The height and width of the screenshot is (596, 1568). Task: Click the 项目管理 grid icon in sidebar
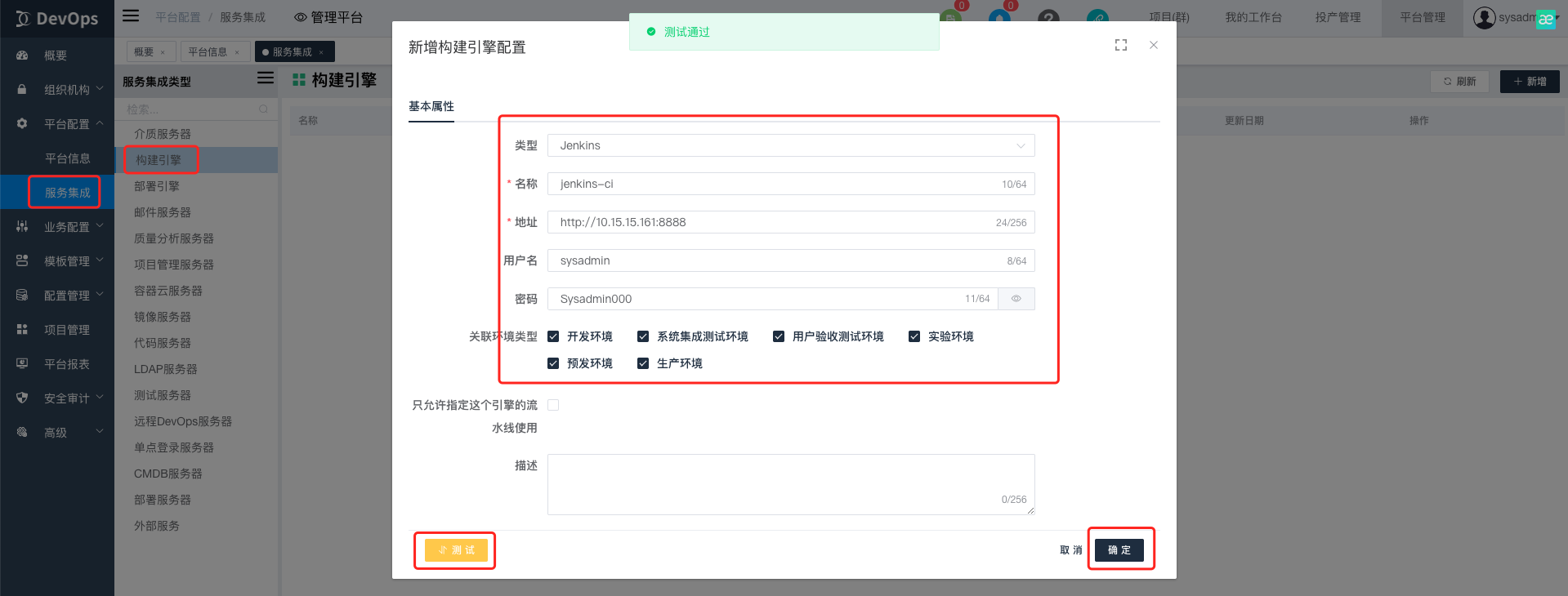click(22, 330)
